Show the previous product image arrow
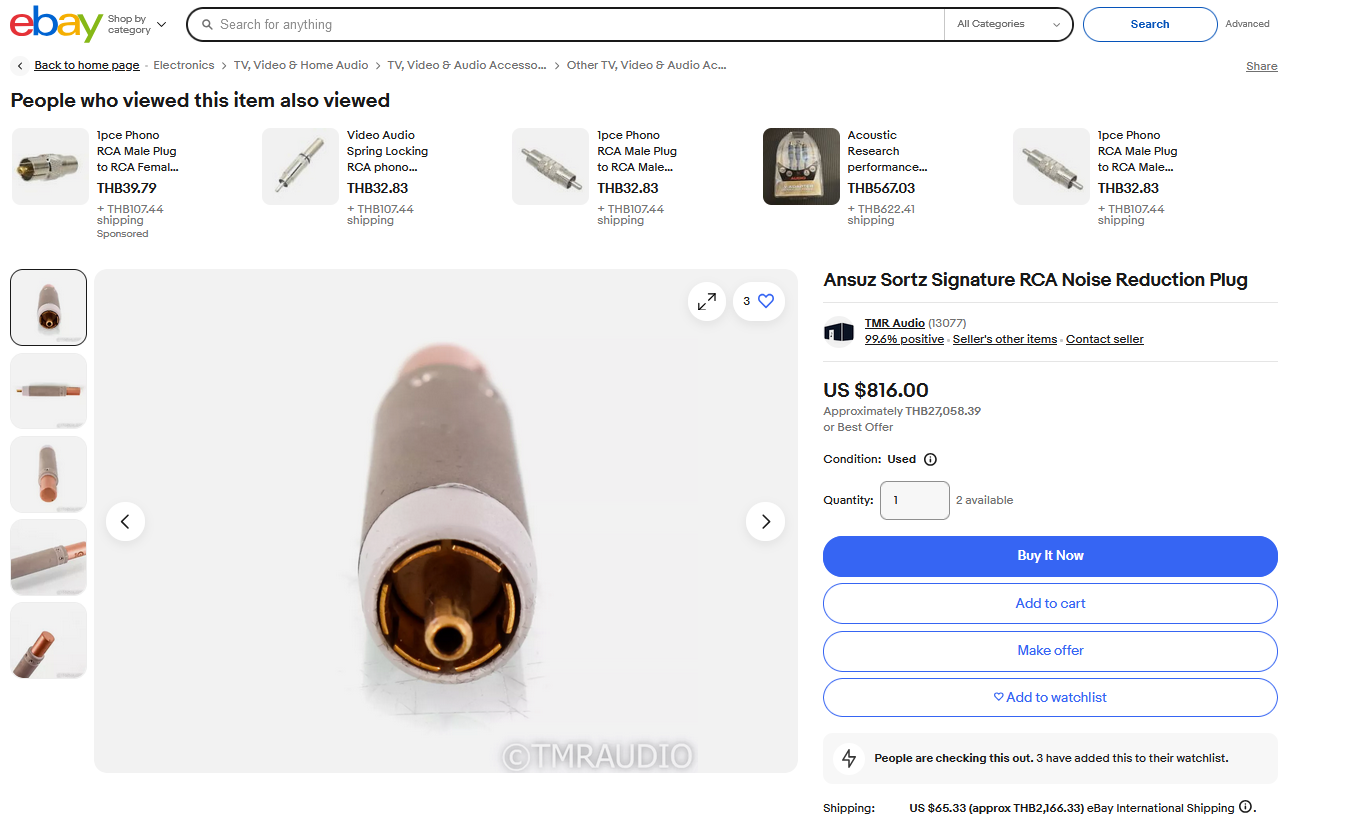Screen dimensions: 1362x815 click(x=125, y=521)
